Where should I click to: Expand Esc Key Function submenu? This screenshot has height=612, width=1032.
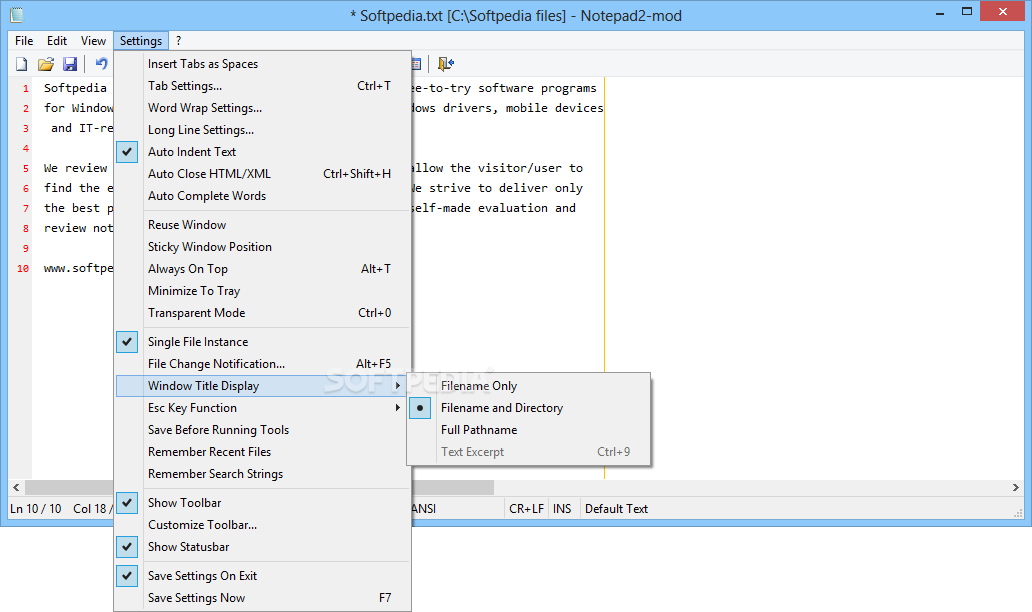pos(262,408)
